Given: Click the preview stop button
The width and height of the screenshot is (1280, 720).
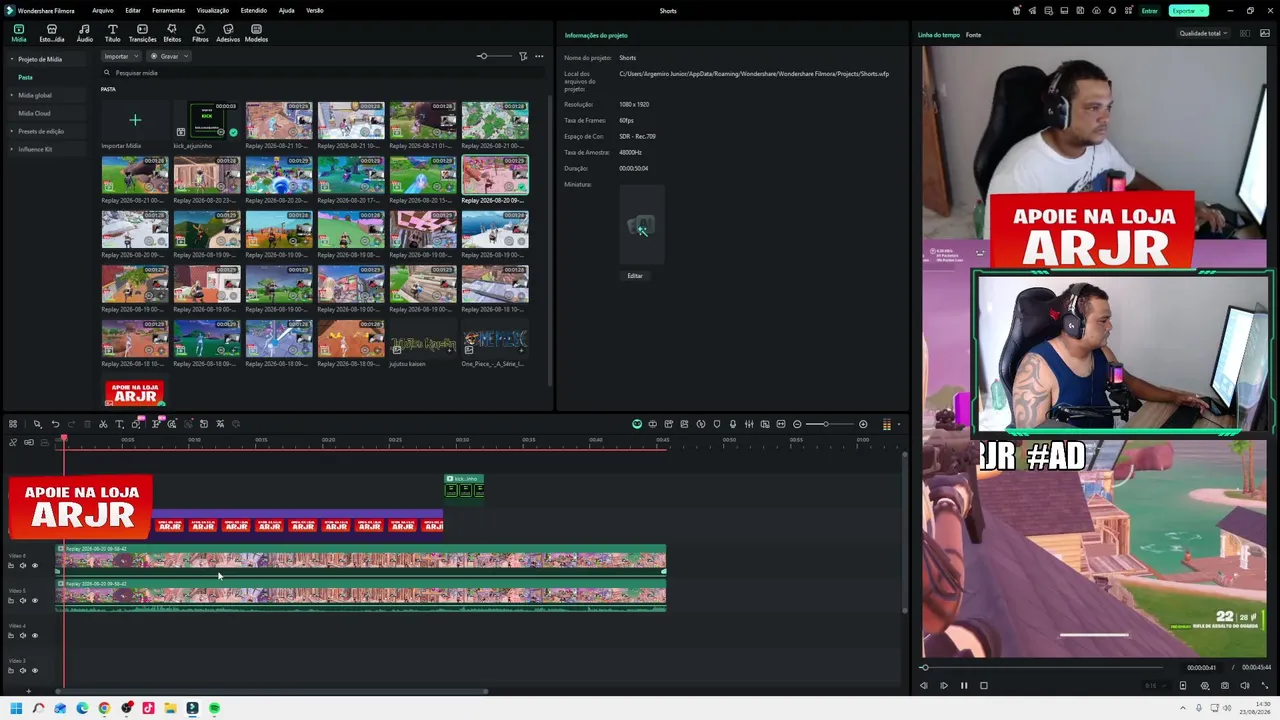Looking at the screenshot, I should pos(984,686).
